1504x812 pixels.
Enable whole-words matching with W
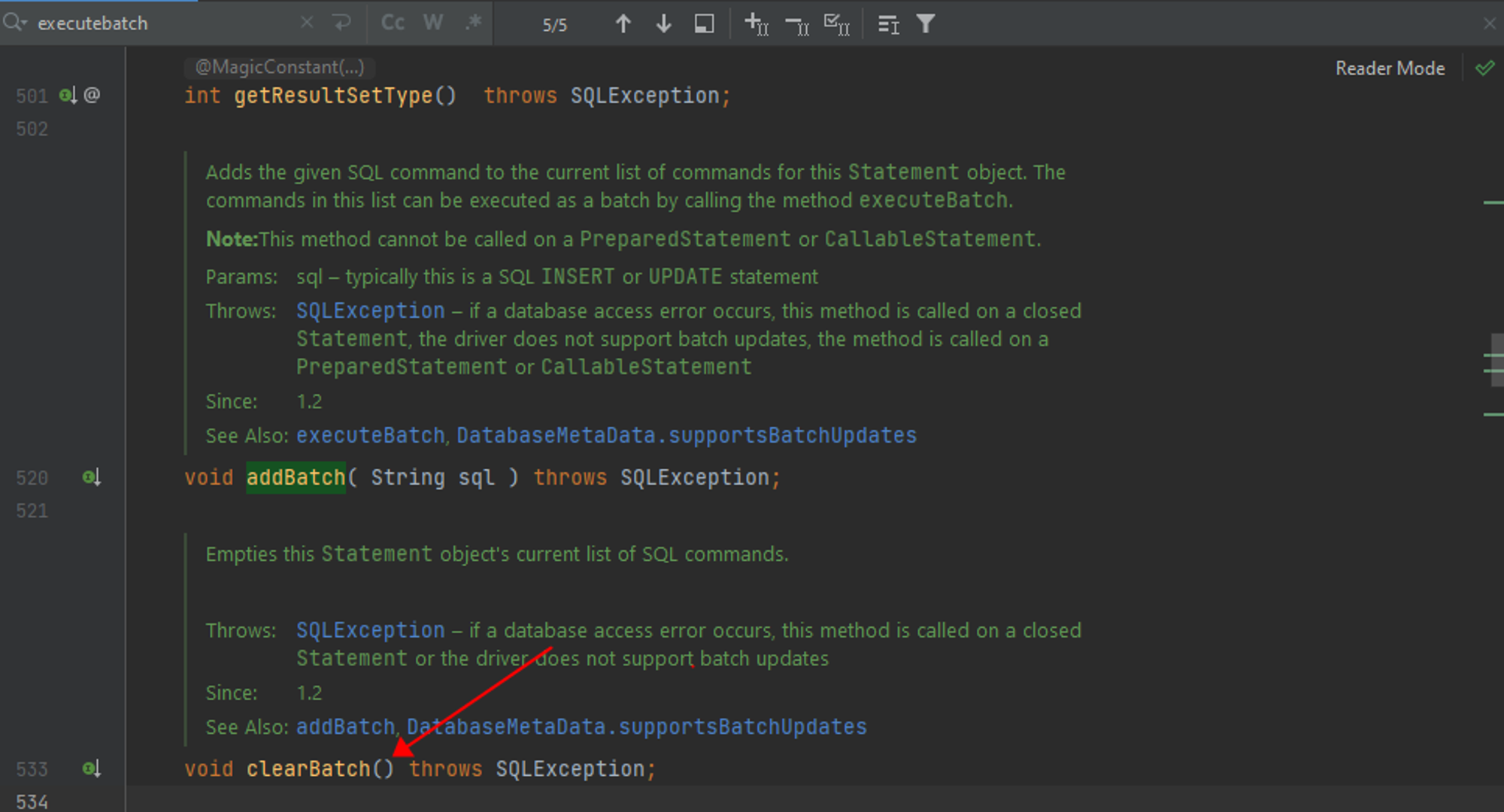point(433,23)
